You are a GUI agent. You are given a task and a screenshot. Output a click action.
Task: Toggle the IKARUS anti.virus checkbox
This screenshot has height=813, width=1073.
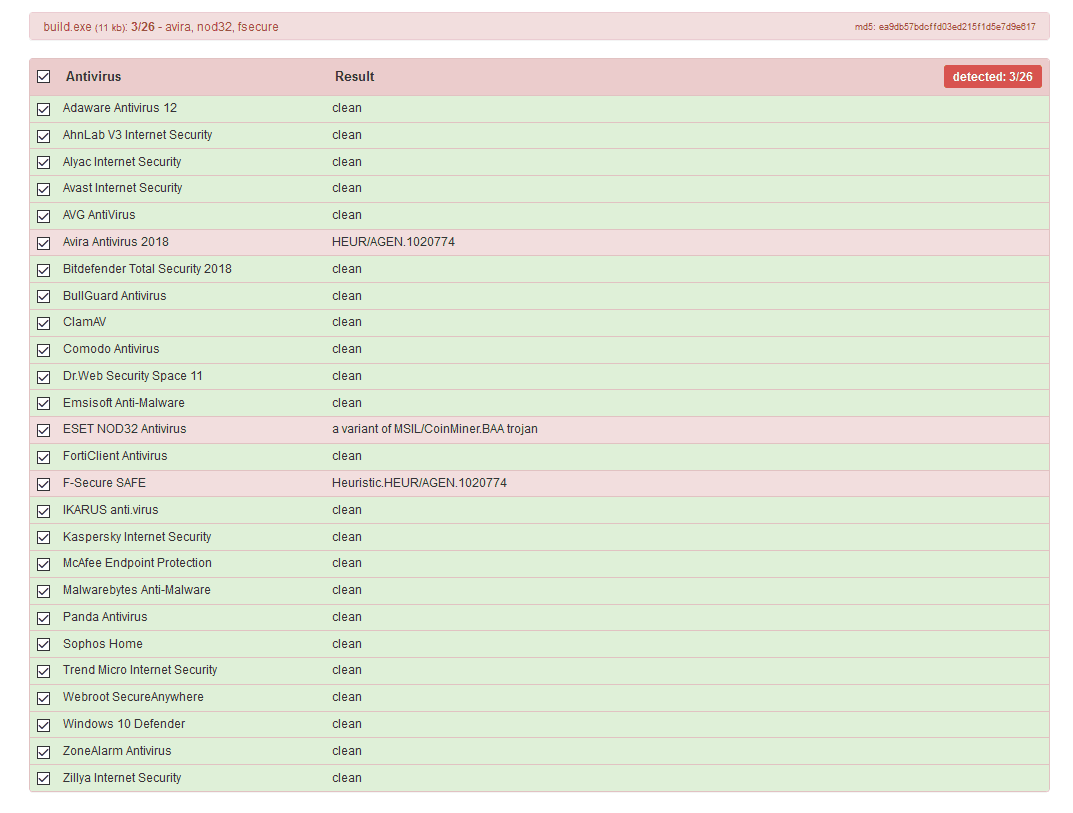44,511
